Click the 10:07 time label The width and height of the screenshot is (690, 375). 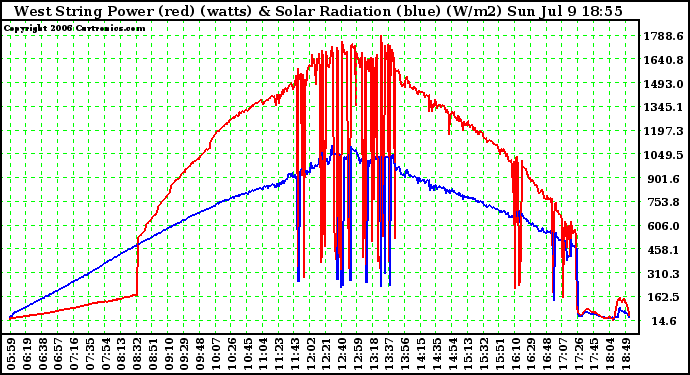[216, 354]
